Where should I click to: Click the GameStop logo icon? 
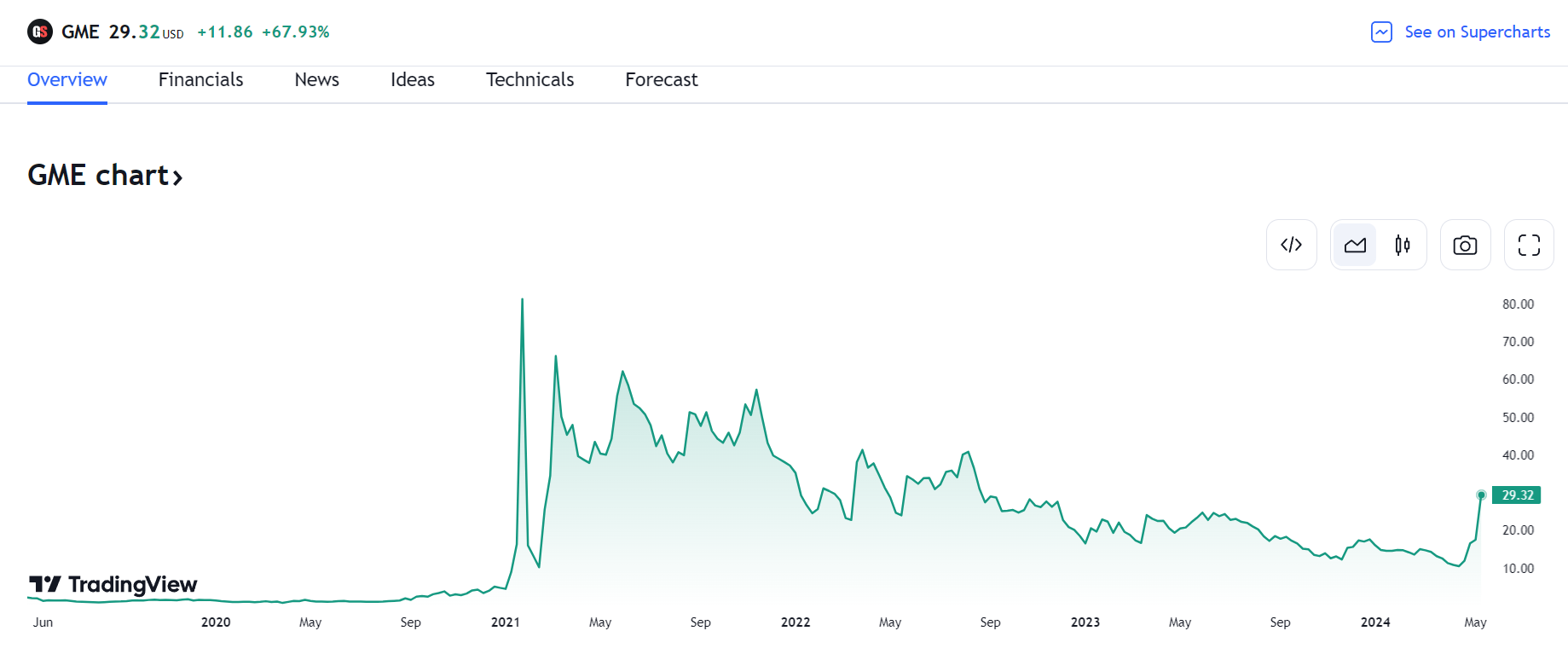pos(40,32)
